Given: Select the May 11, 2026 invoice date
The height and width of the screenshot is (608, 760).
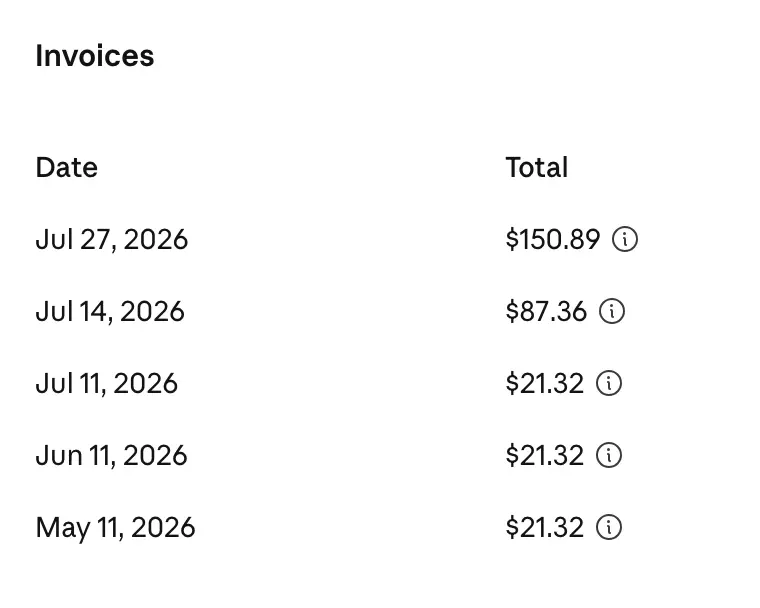Looking at the screenshot, I should 115,528.
